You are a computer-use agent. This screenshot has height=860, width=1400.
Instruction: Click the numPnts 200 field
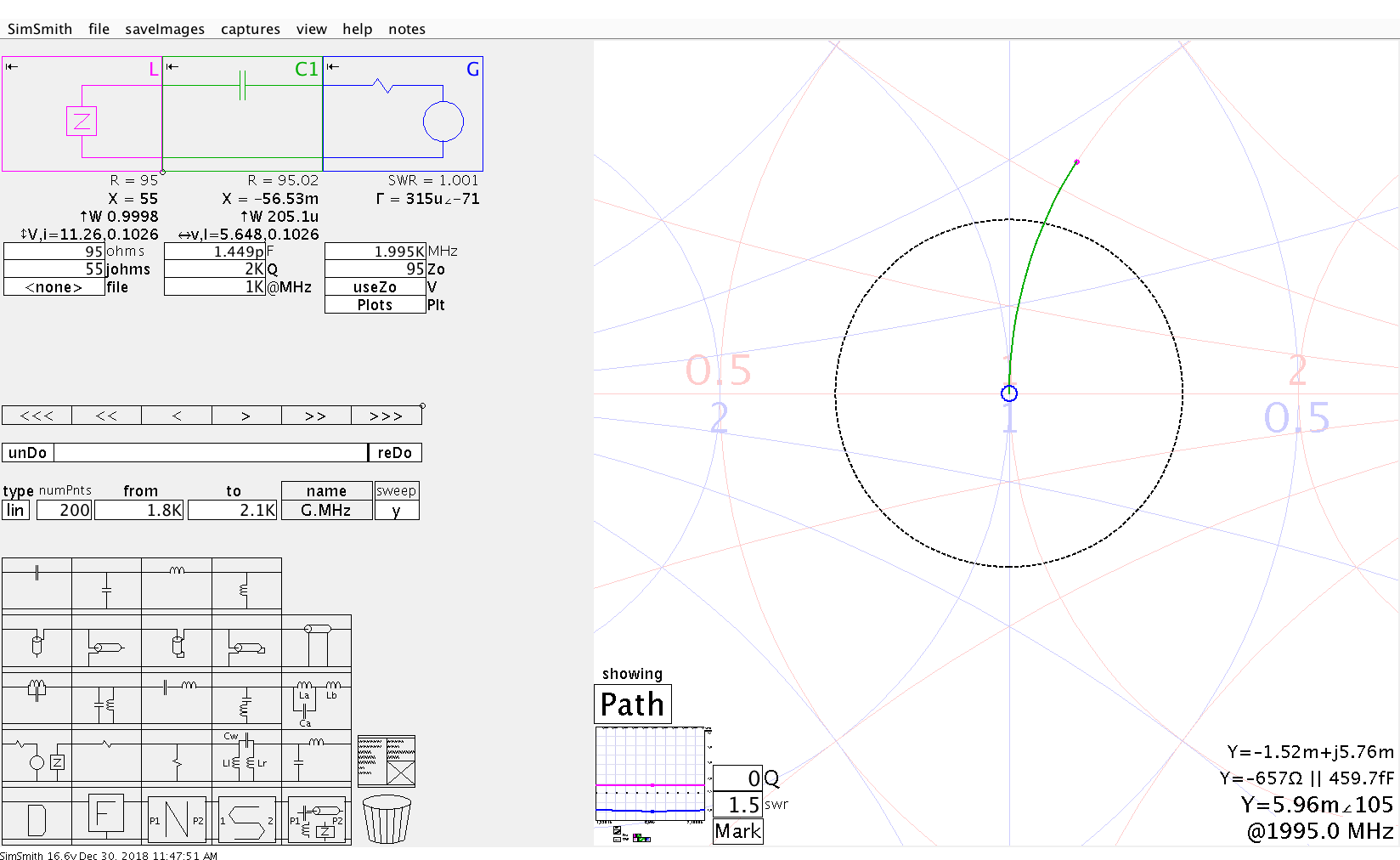click(x=64, y=510)
